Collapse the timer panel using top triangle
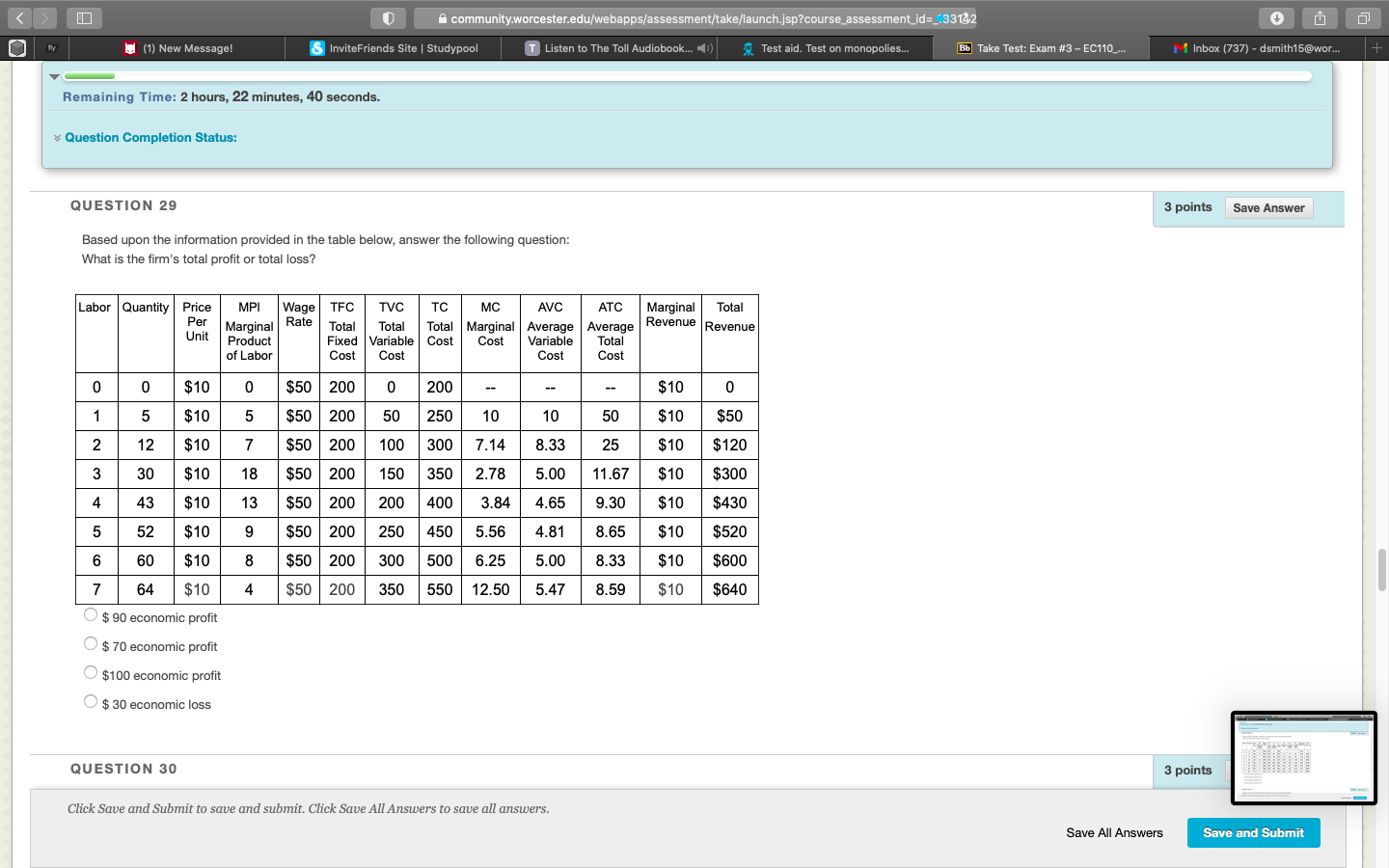The width and height of the screenshot is (1389, 868). tap(54, 76)
